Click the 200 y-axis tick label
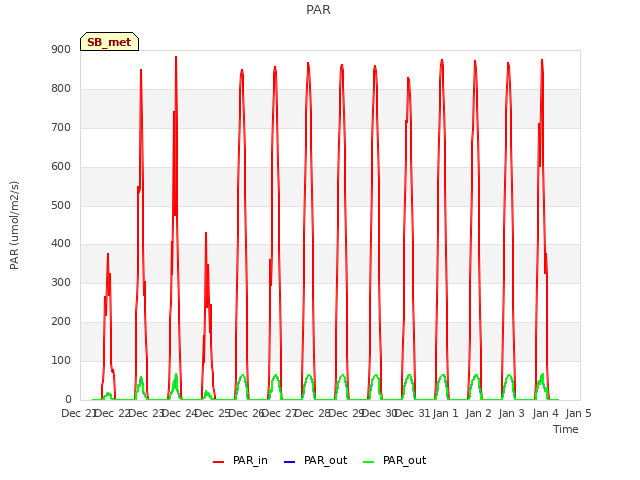 61,322
